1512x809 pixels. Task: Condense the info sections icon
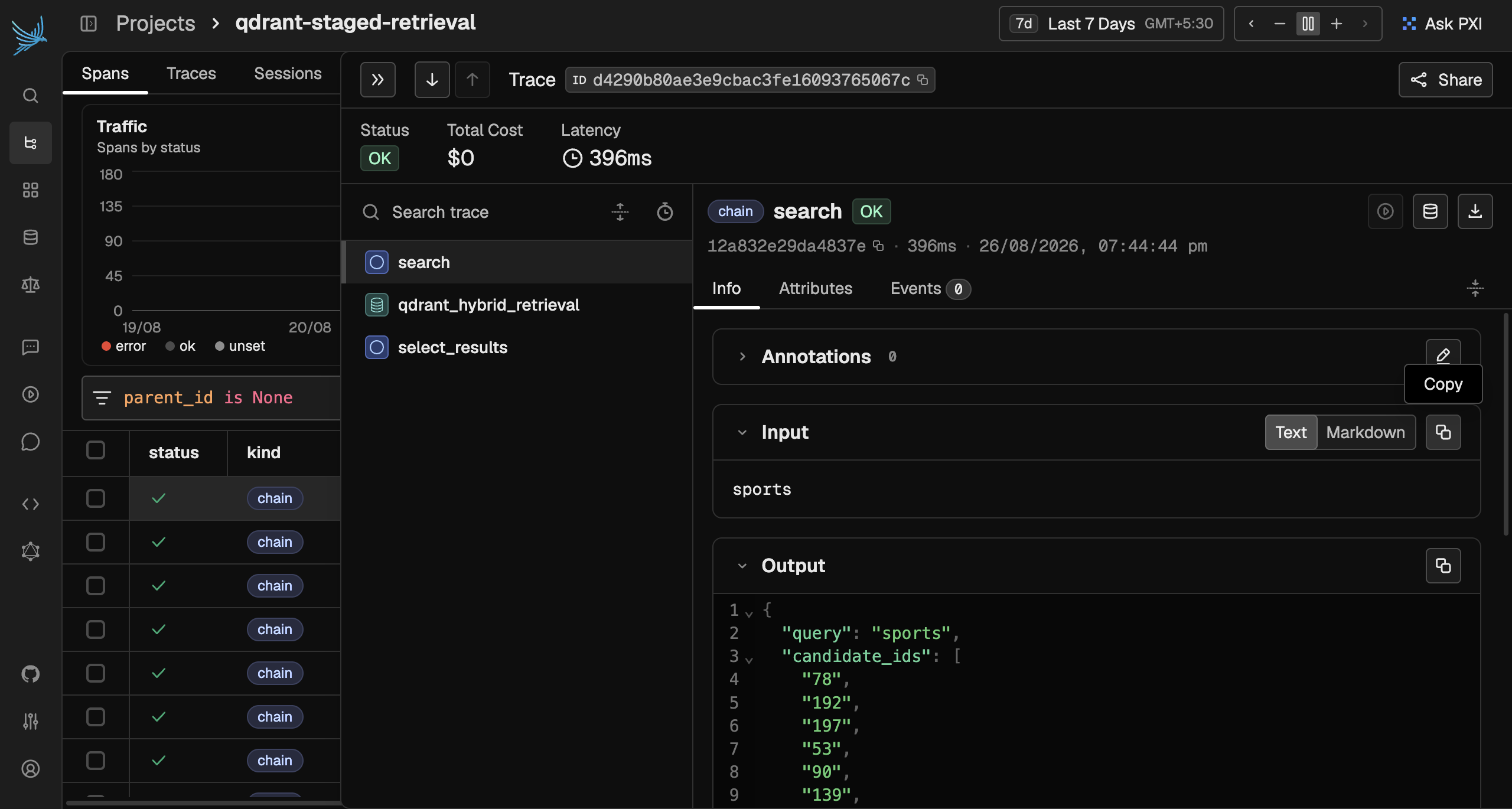click(1475, 288)
